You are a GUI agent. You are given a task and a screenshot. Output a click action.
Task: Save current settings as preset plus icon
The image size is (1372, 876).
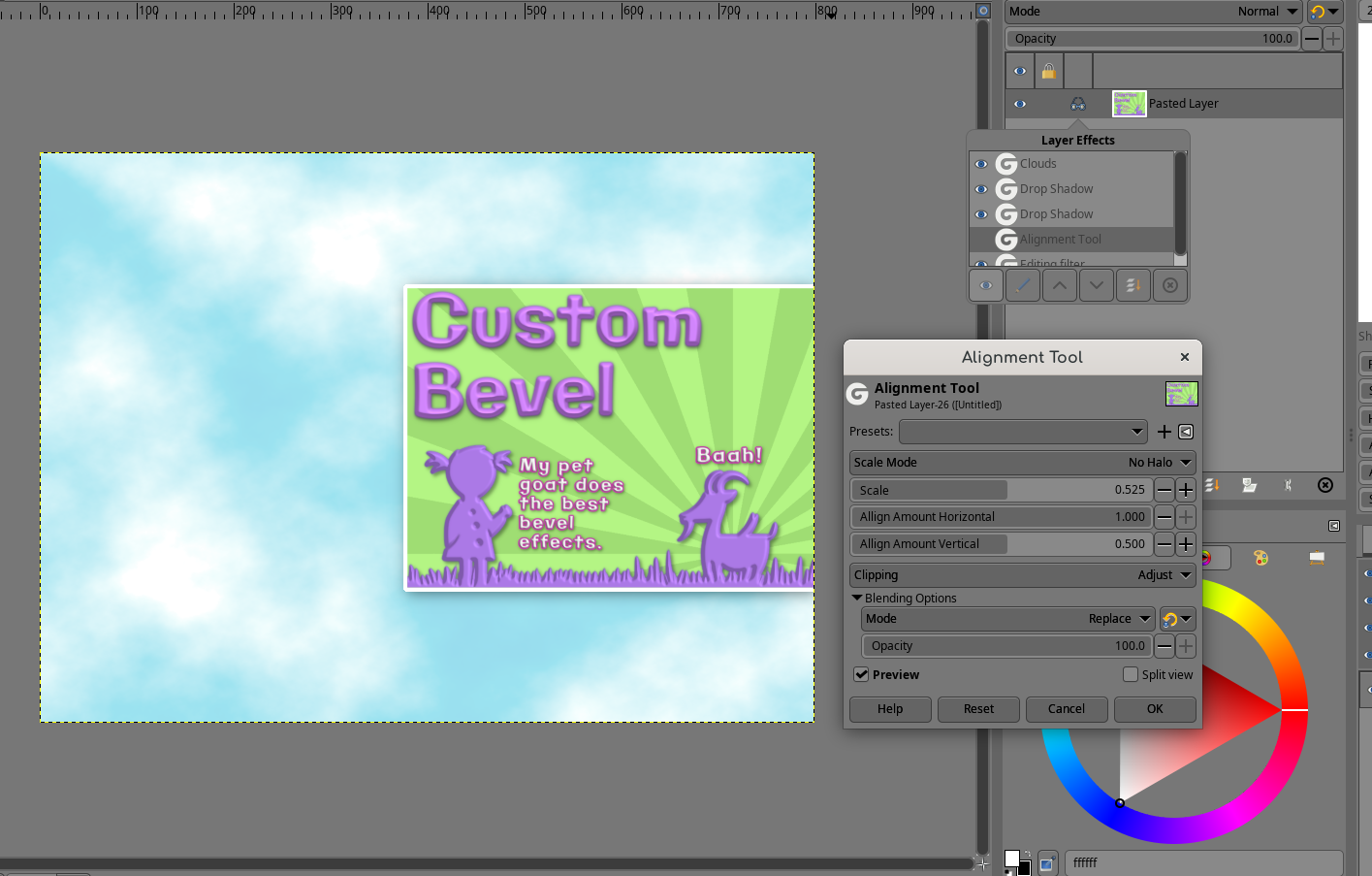[x=1165, y=432]
